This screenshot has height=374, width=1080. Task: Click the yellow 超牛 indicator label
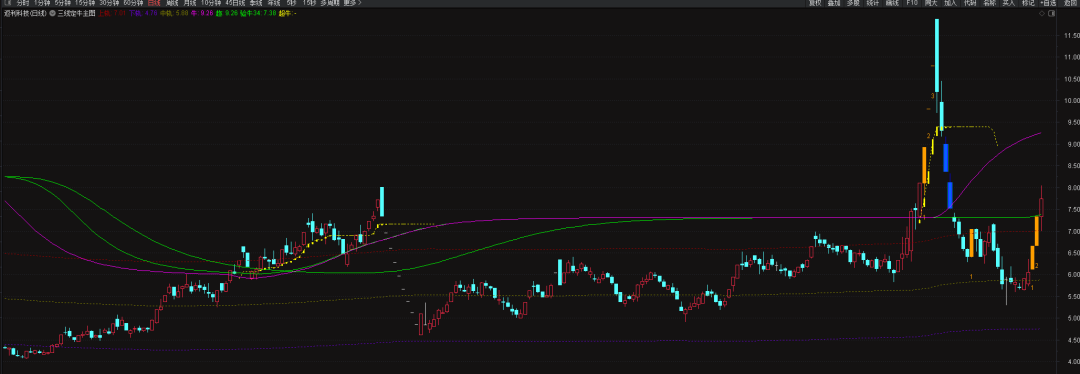[288, 13]
